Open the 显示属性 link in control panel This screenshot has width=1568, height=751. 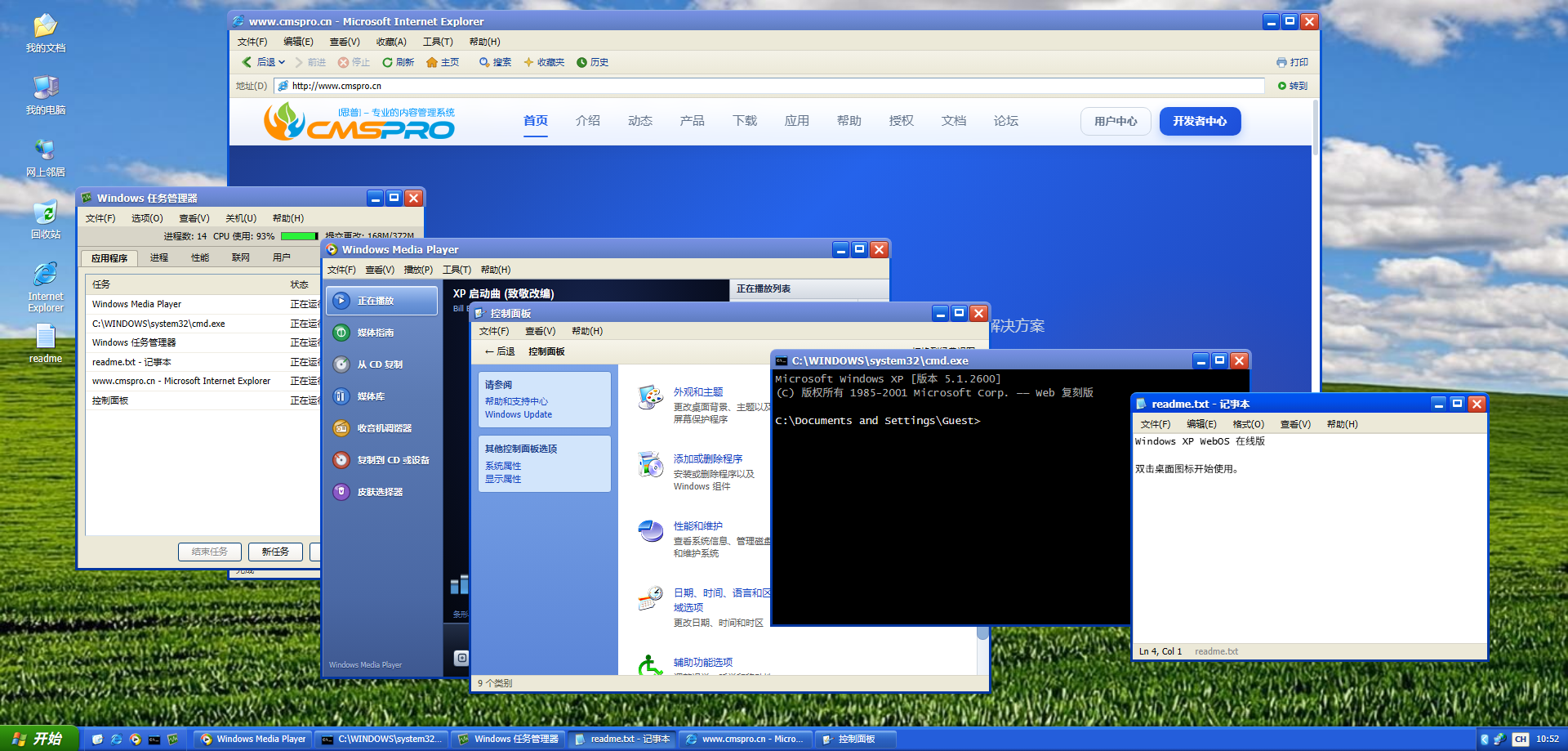point(503,479)
